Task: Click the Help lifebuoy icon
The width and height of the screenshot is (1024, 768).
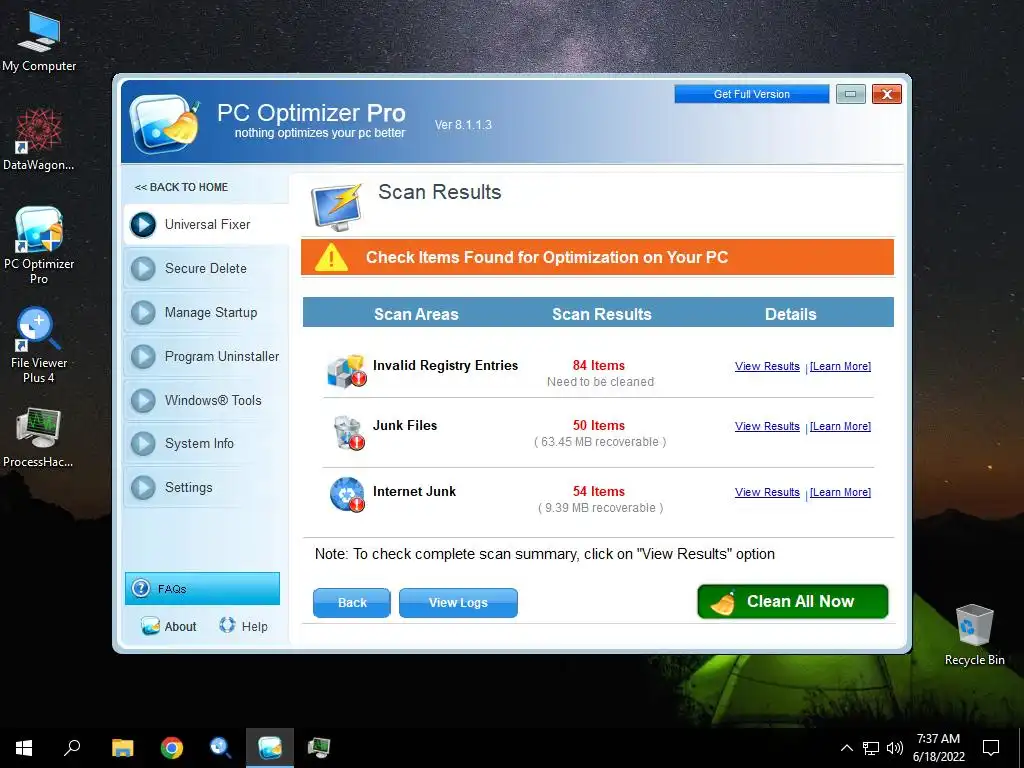Action: point(227,625)
